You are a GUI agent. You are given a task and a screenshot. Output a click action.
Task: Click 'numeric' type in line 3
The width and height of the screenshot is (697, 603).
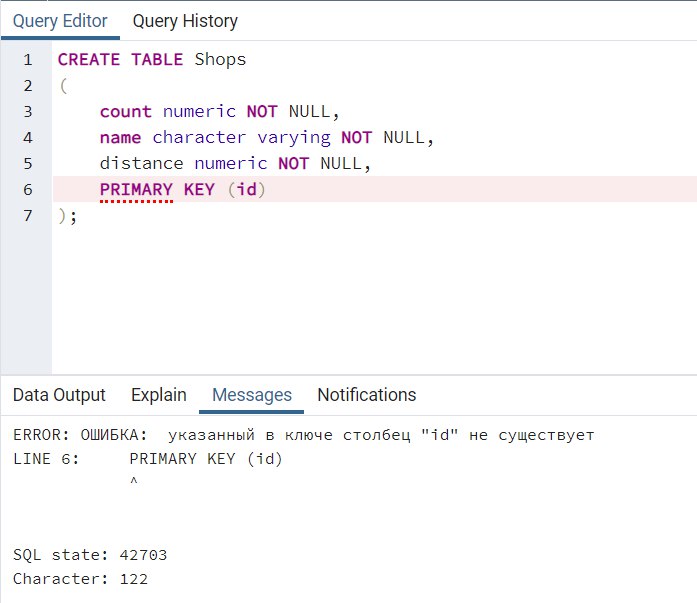(199, 112)
